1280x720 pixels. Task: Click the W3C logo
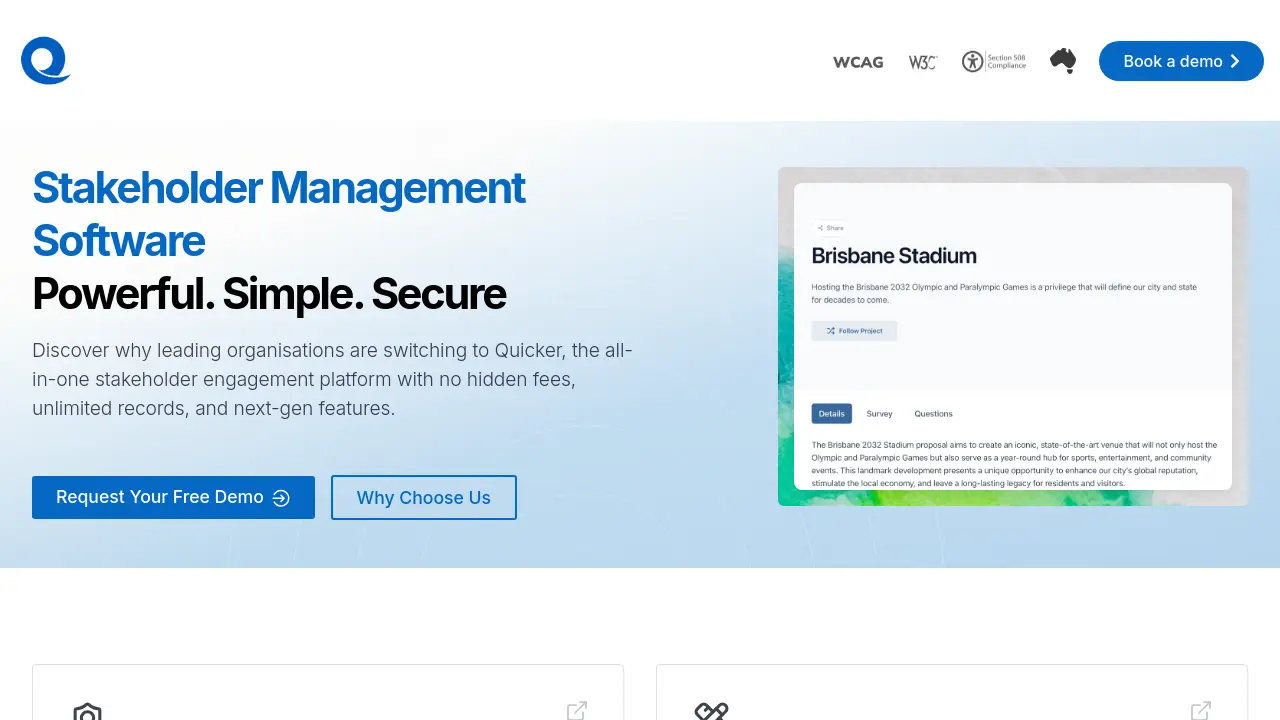coord(923,62)
